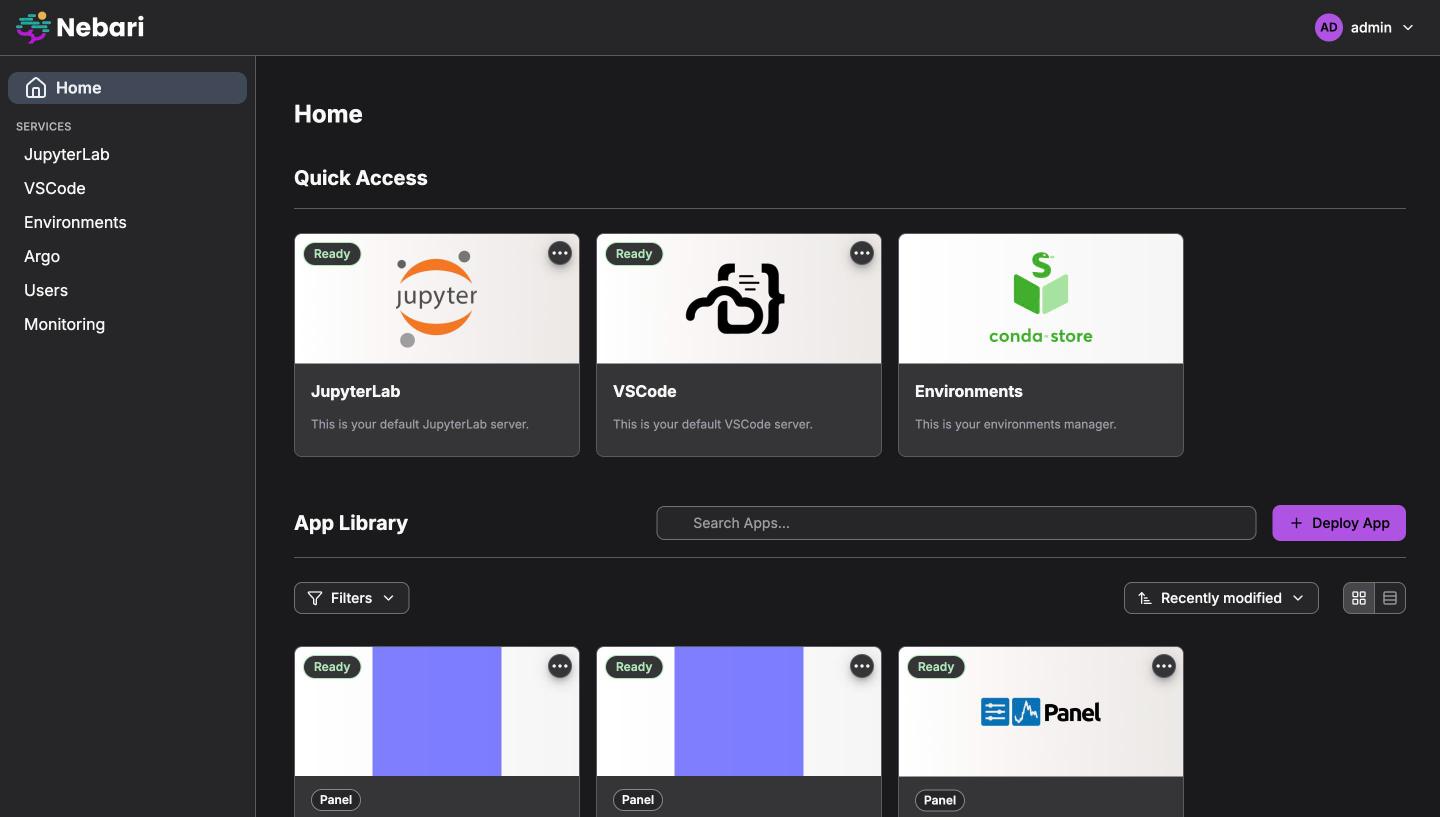Open Users from the sidebar
This screenshot has height=817, width=1440.
[46, 290]
